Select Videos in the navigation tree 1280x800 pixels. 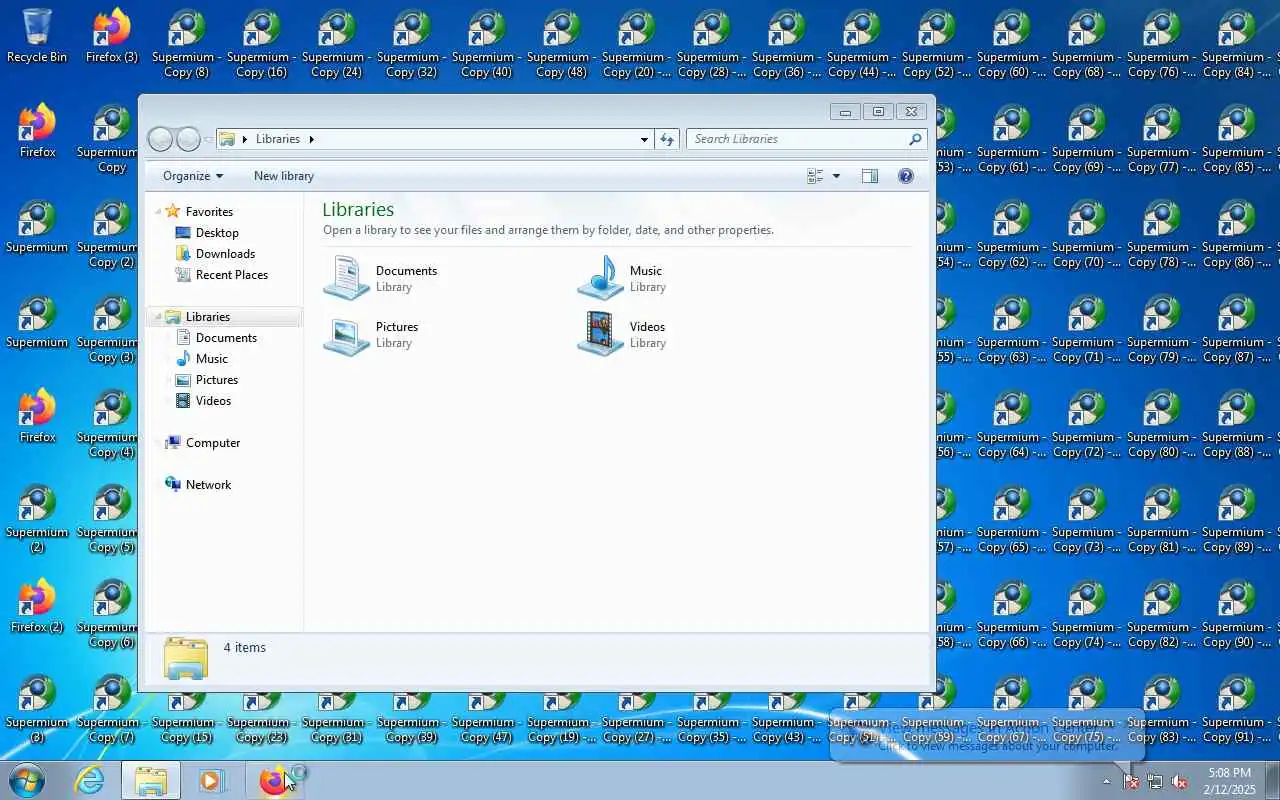pos(213,400)
